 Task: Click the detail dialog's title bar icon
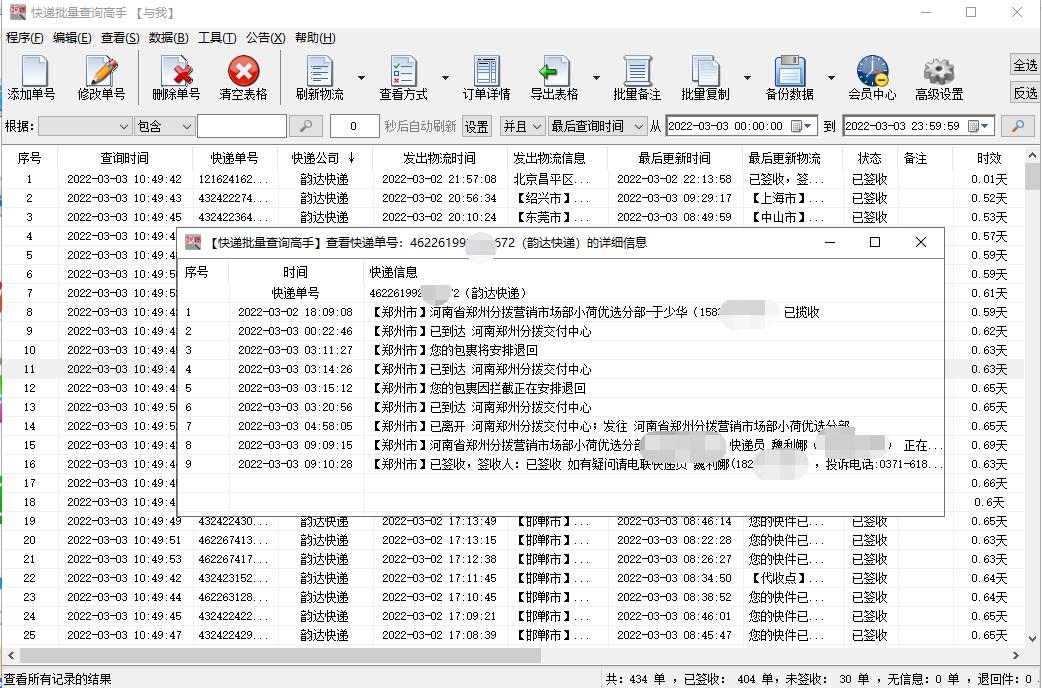pos(193,243)
